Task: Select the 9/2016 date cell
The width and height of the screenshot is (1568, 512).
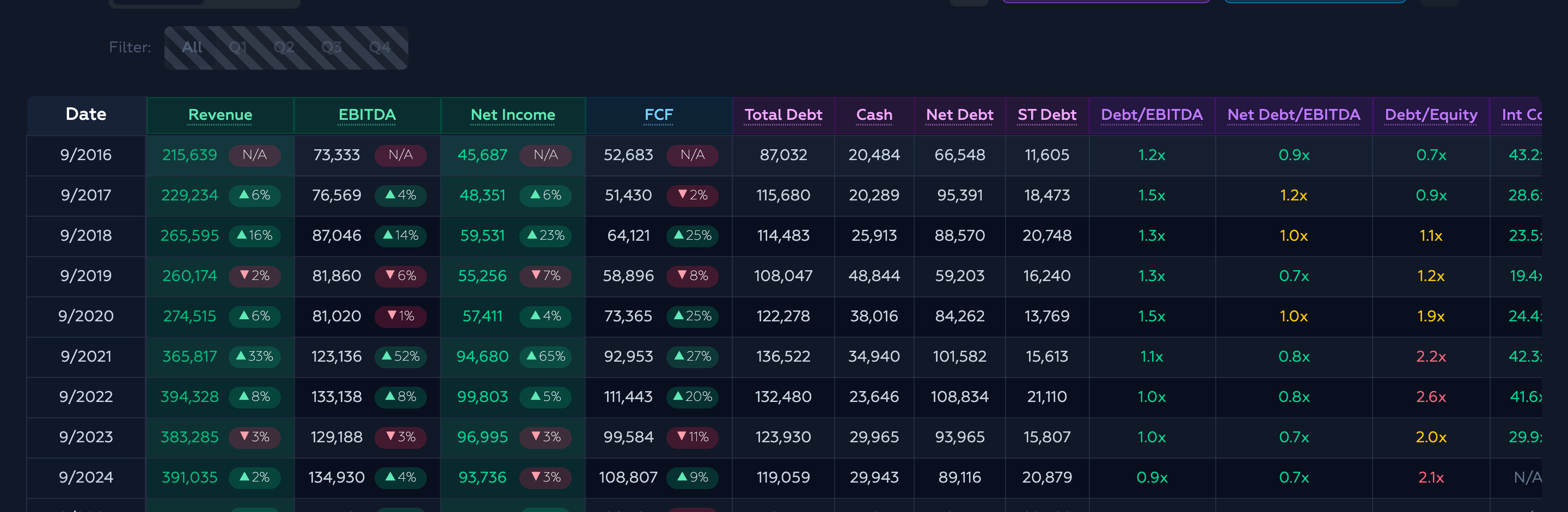Action: 86,155
